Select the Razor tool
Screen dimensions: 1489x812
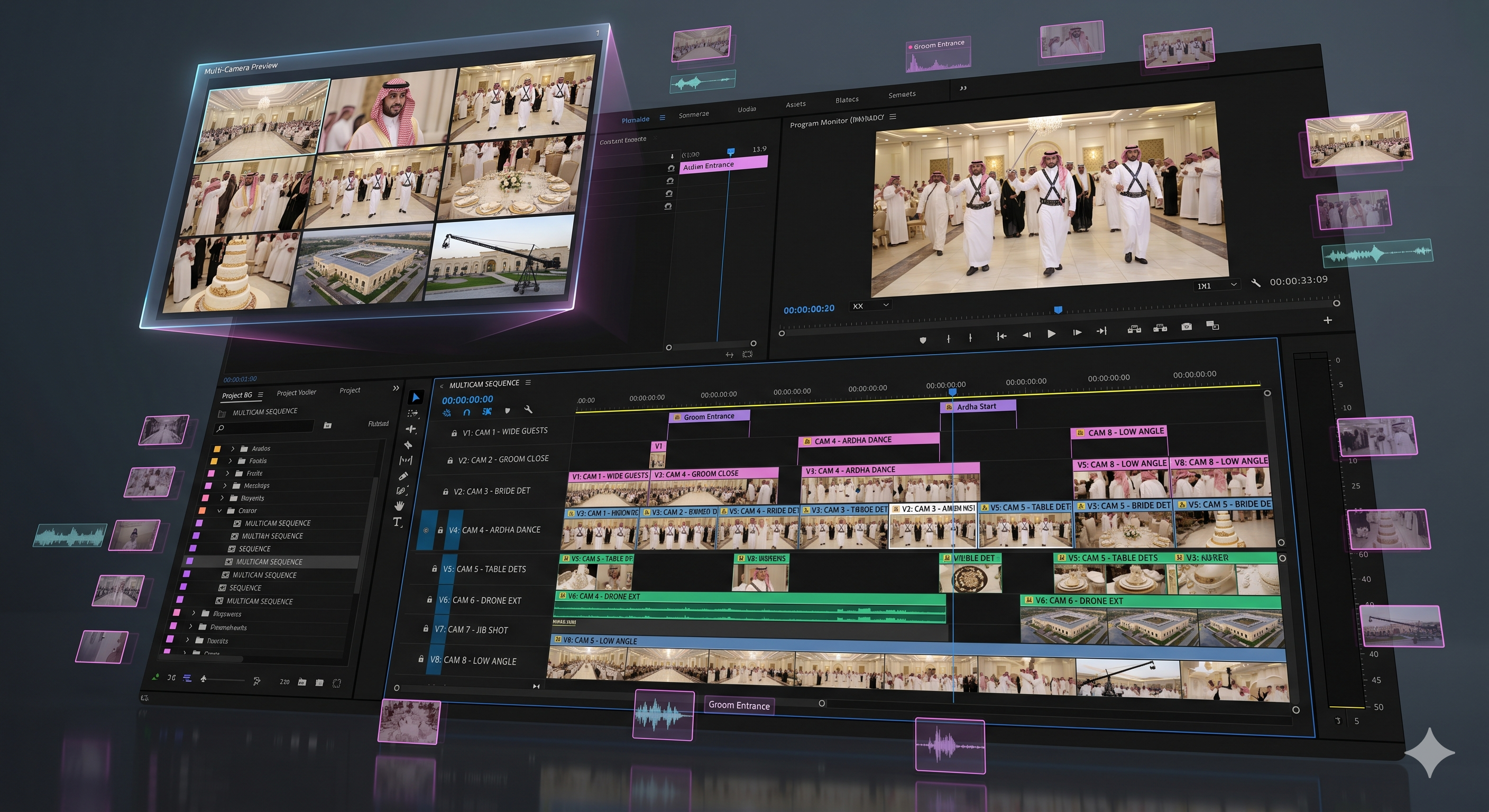408,445
